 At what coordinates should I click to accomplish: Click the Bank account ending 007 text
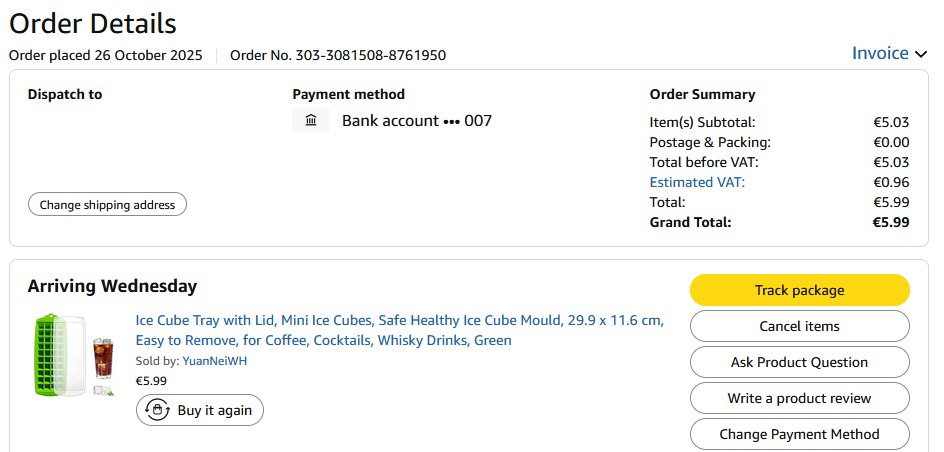pos(416,121)
